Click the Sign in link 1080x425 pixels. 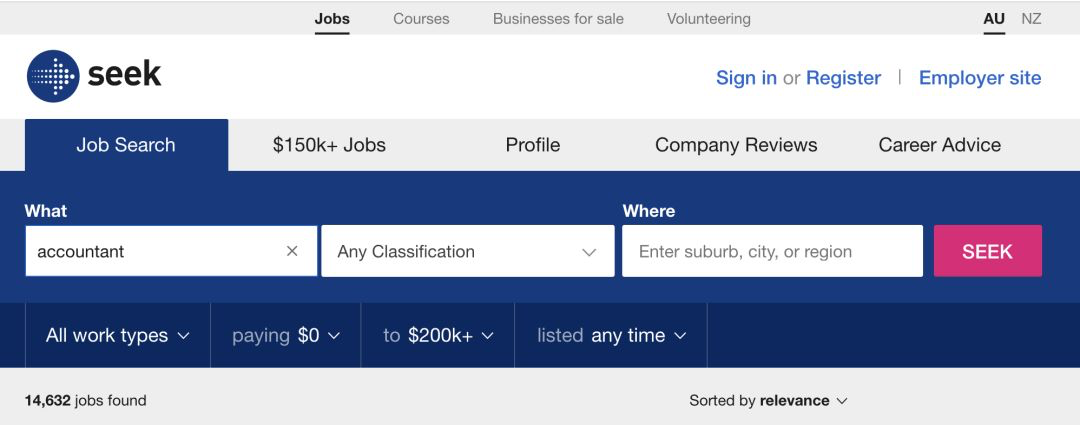point(746,78)
